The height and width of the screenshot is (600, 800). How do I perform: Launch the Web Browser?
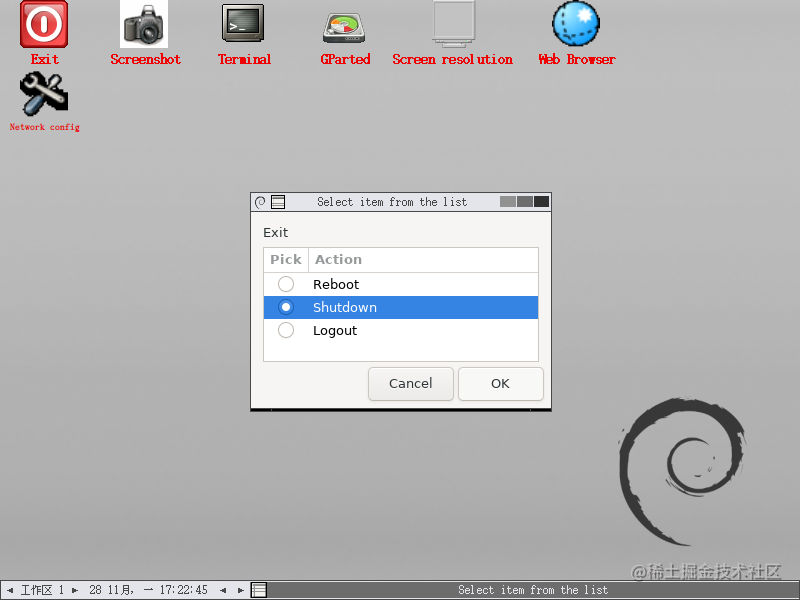575,24
